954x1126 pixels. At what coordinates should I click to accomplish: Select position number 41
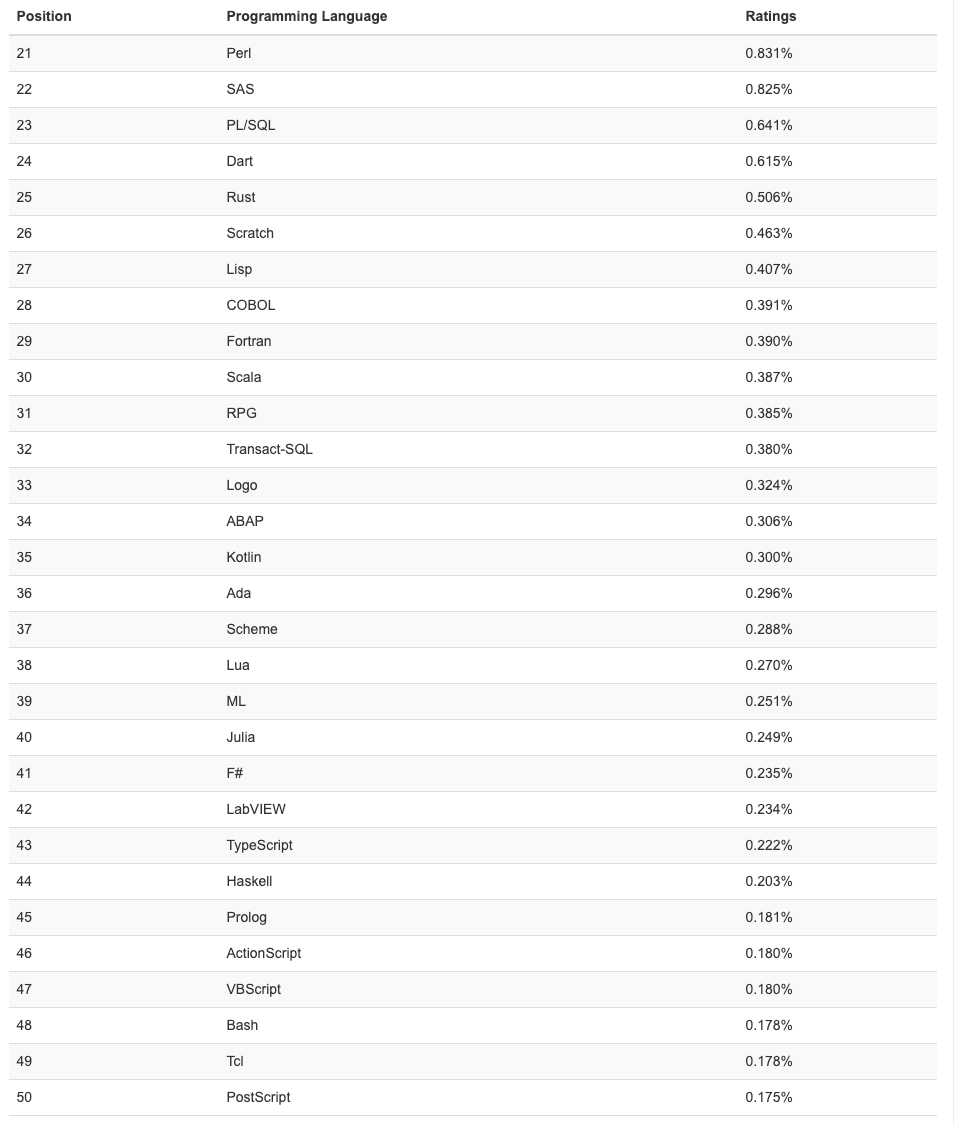(24, 773)
